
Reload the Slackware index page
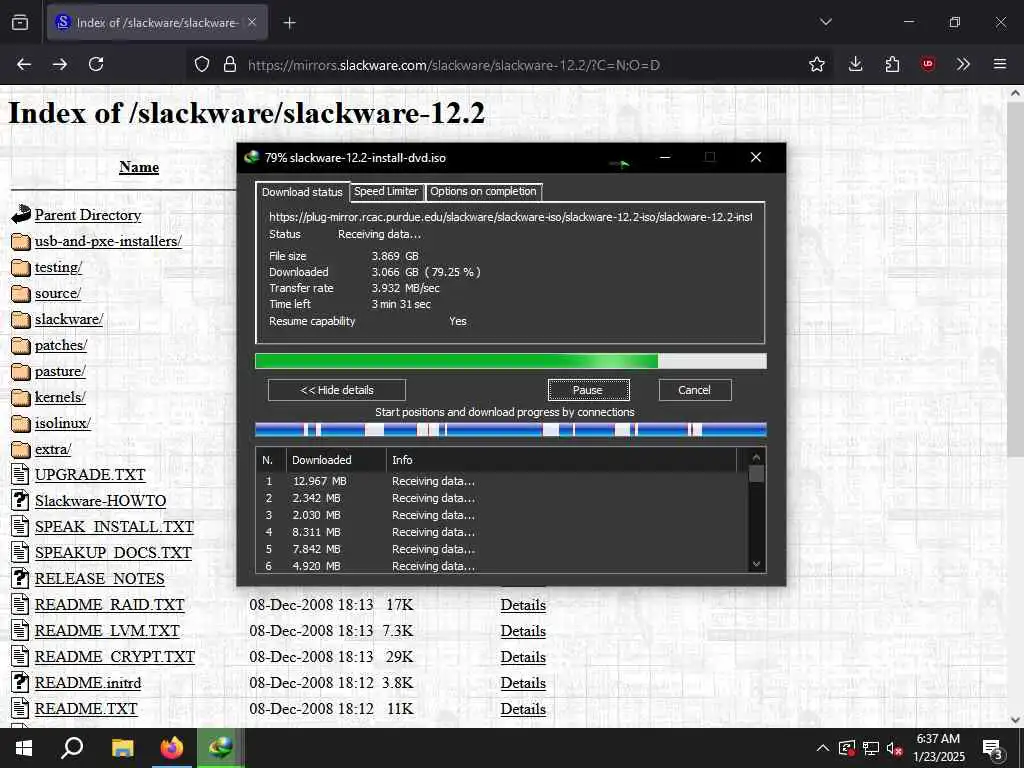(97, 65)
